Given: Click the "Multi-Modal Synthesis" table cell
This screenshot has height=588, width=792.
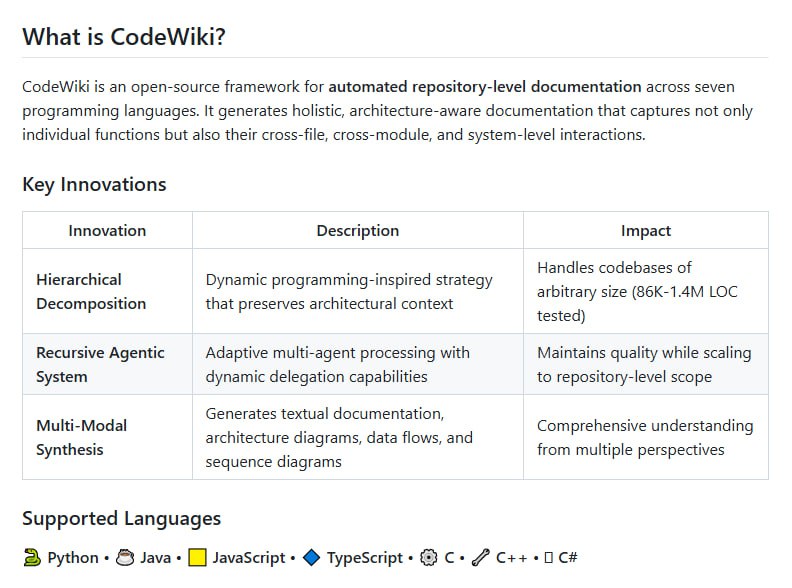Looking at the screenshot, I should pyautogui.click(x=82, y=437).
